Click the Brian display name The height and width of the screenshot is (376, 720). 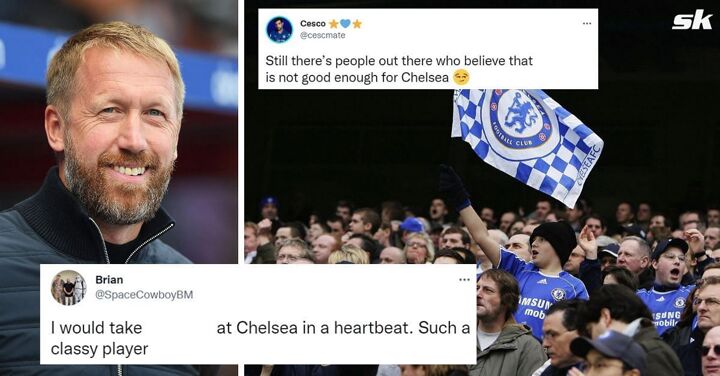[109, 280]
